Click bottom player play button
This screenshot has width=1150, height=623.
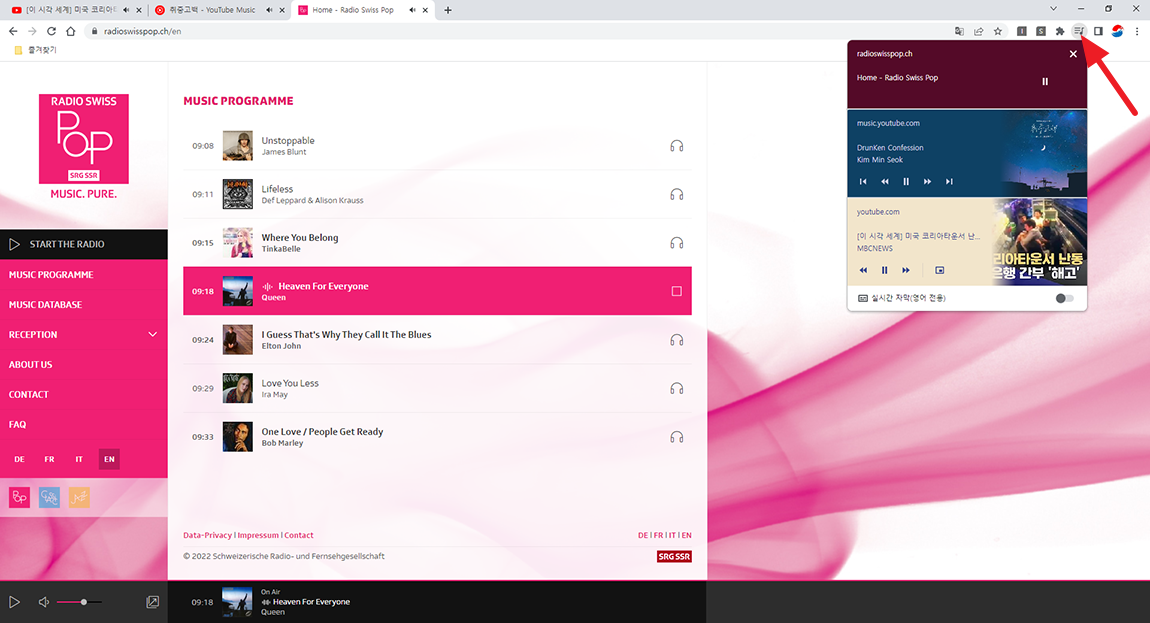pyautogui.click(x=14, y=602)
